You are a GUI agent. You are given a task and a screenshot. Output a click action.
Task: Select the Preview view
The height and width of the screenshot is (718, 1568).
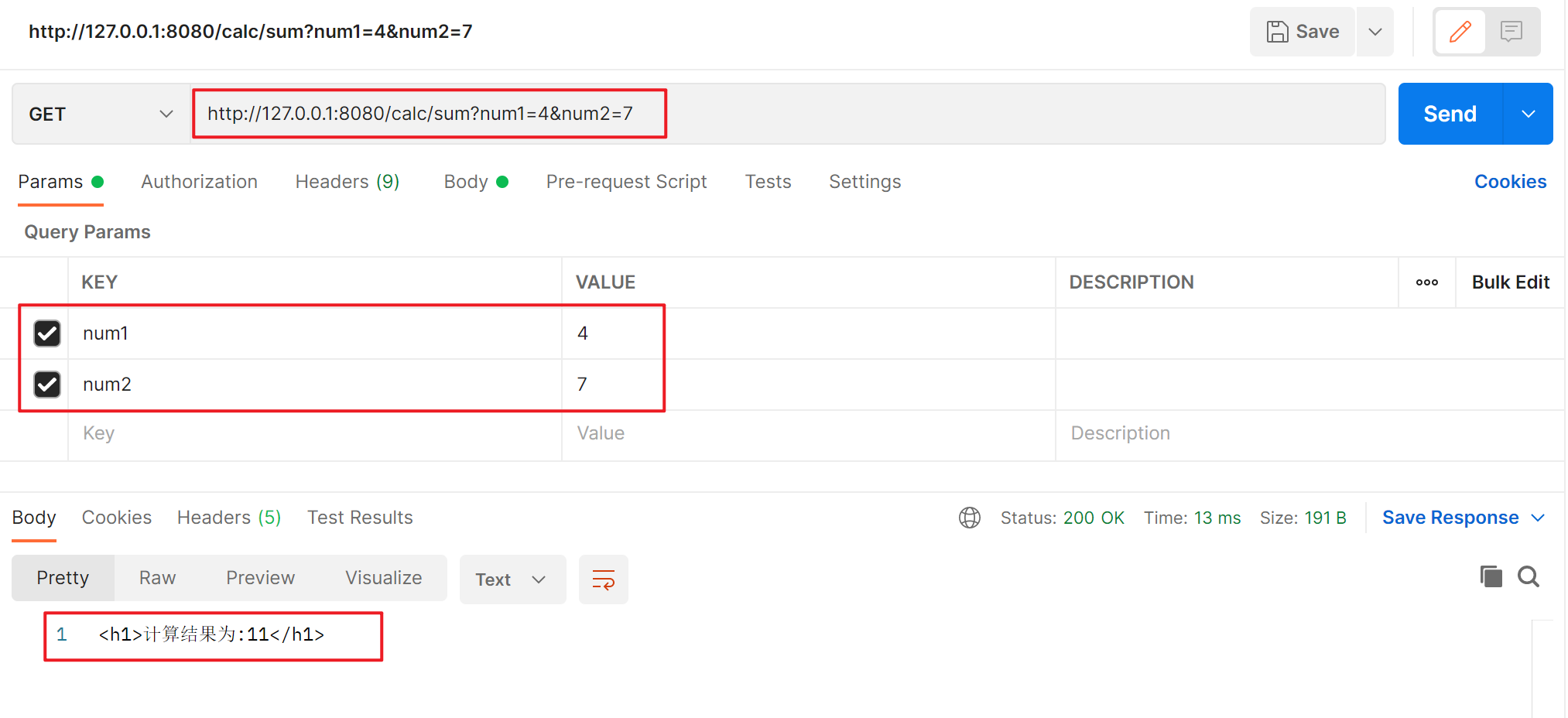click(x=260, y=578)
